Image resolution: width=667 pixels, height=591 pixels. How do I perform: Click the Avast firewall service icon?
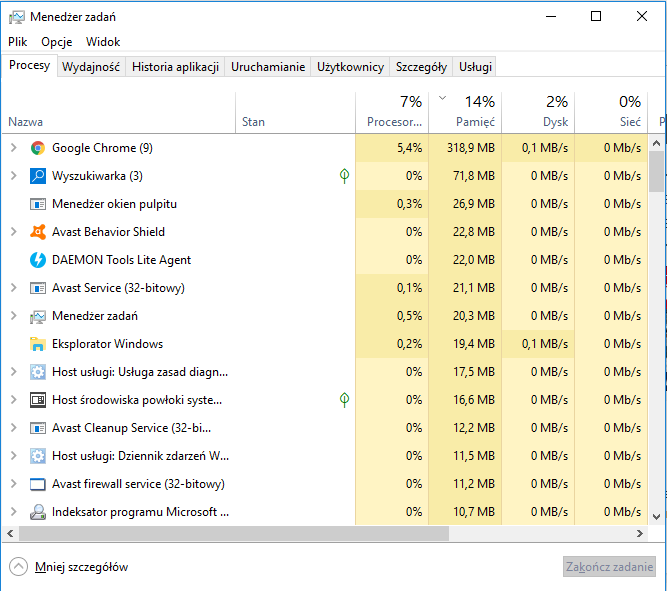tap(38, 484)
